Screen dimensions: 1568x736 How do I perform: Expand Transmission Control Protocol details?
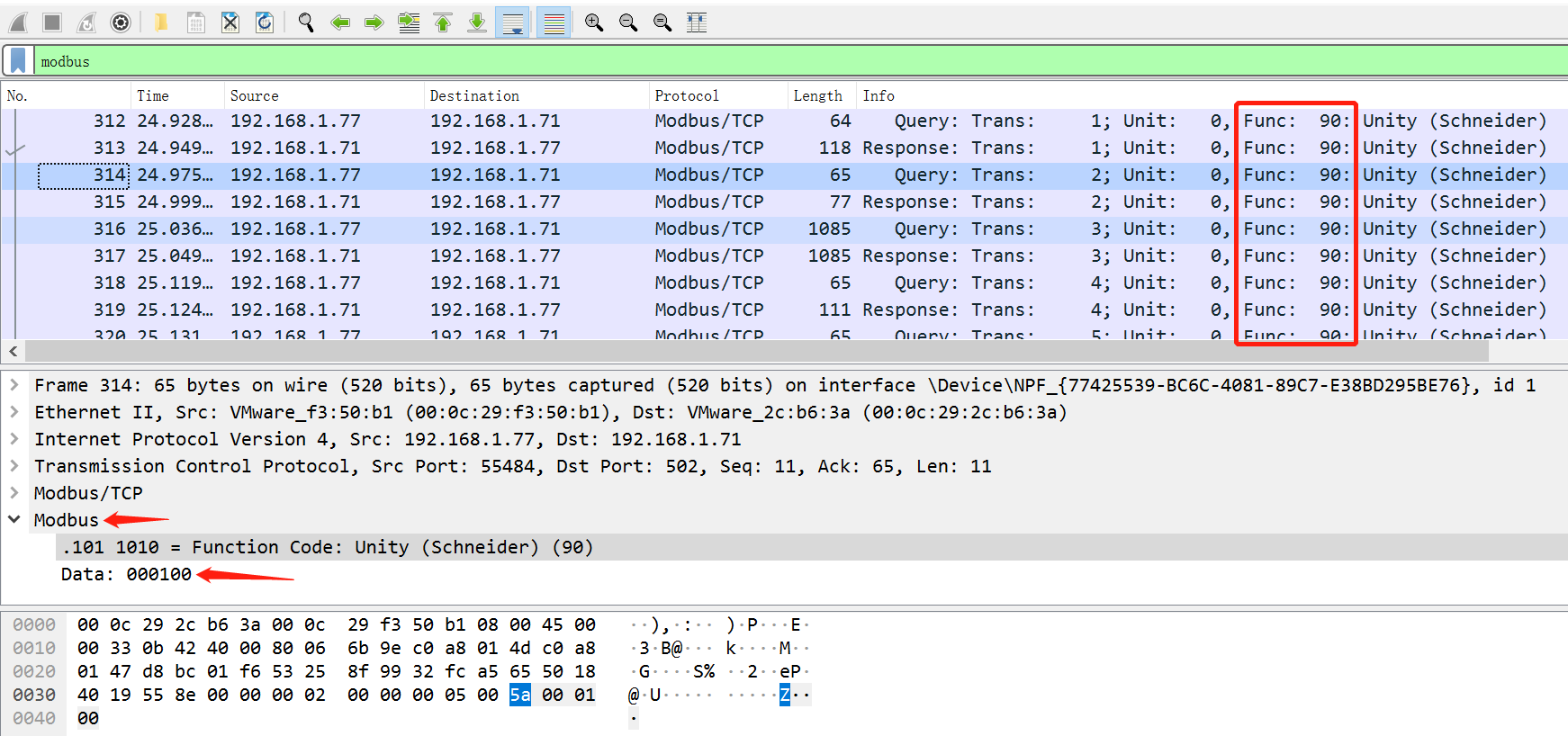click(14, 466)
